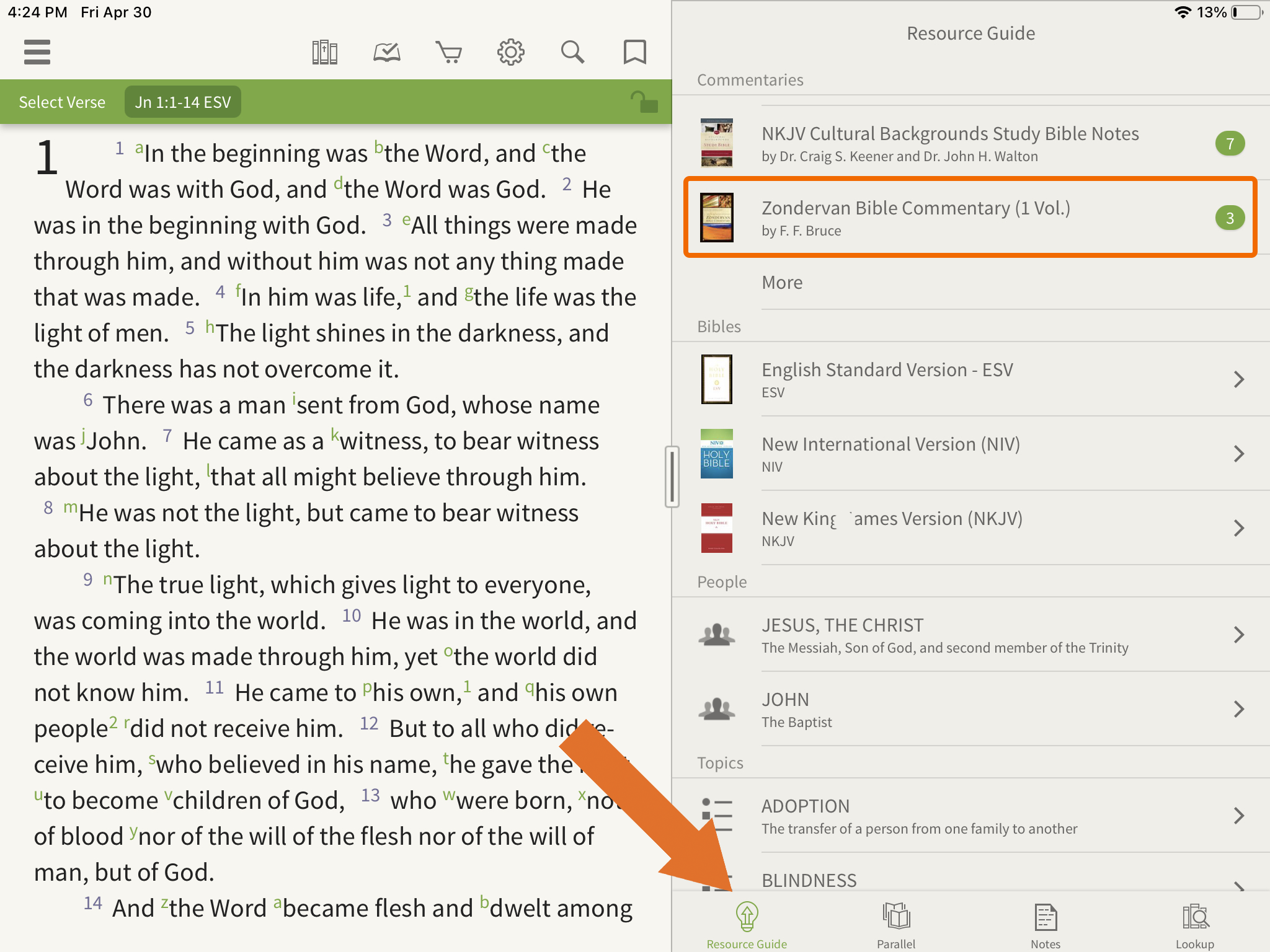Screen dimensions: 1270x952
Task: Open the reading plan icon
Action: point(386,52)
